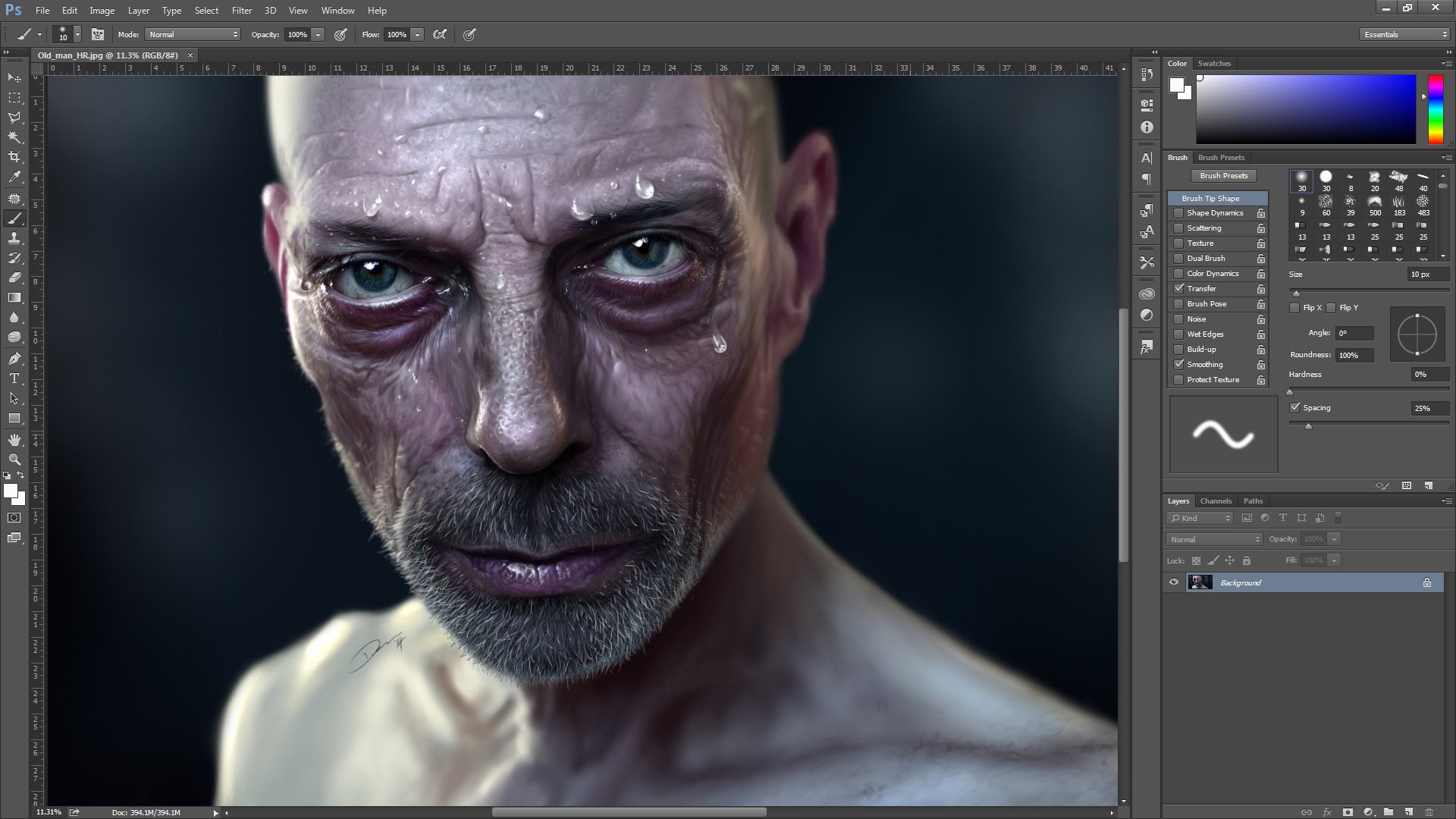
Task: Select the Move tool
Action: [14, 78]
